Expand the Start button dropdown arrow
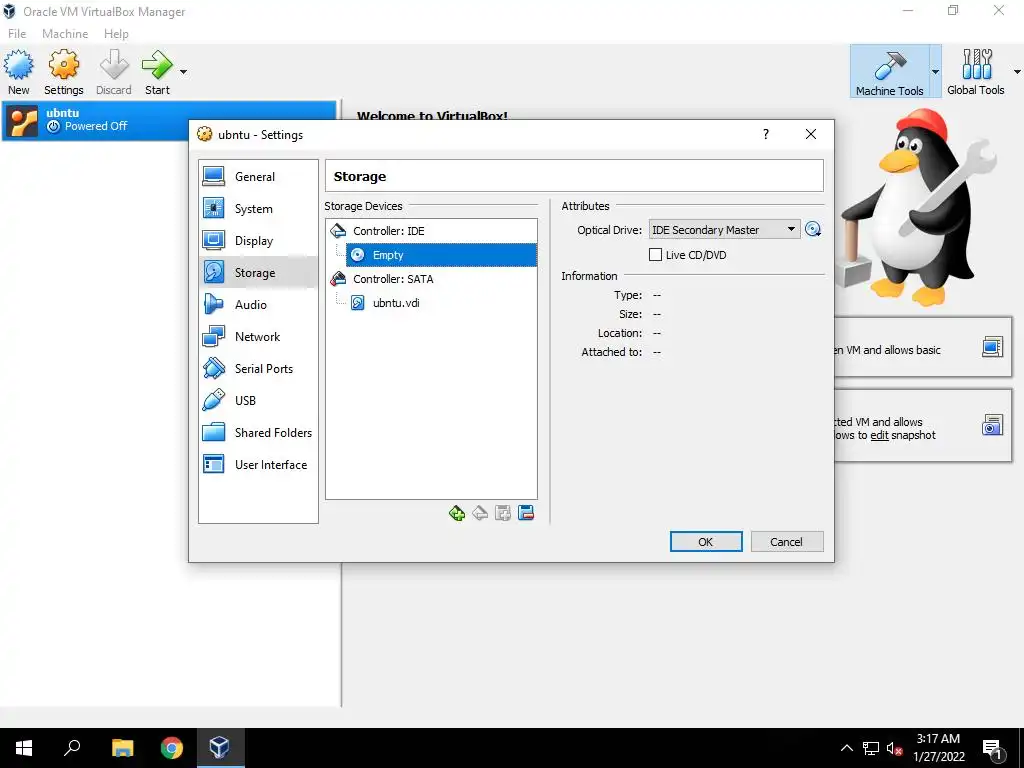Viewport: 1024px width, 768px height. (x=184, y=72)
